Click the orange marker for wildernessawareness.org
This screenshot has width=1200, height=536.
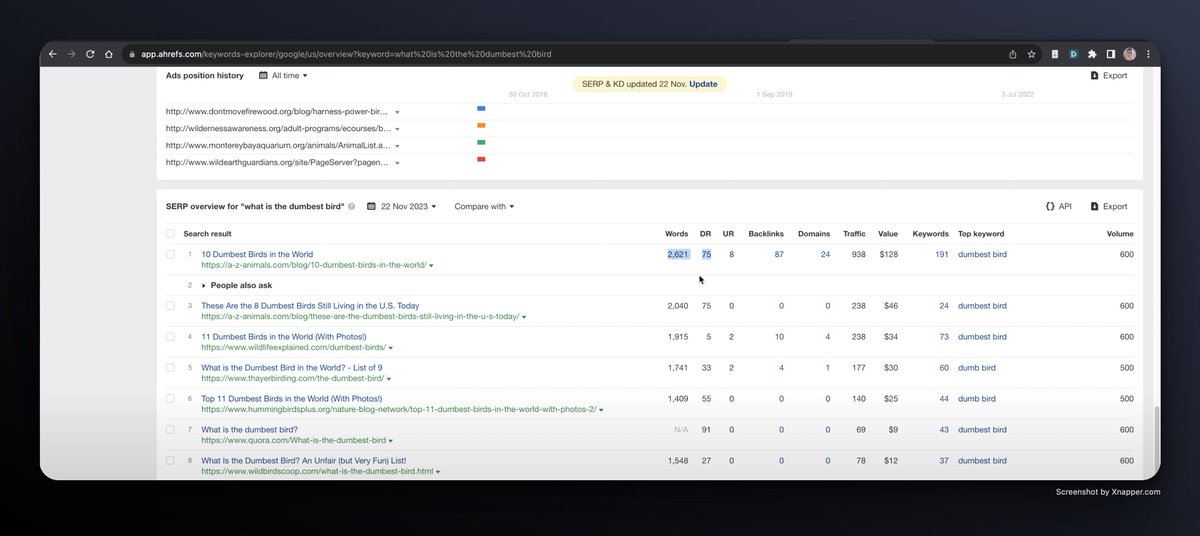(x=481, y=125)
